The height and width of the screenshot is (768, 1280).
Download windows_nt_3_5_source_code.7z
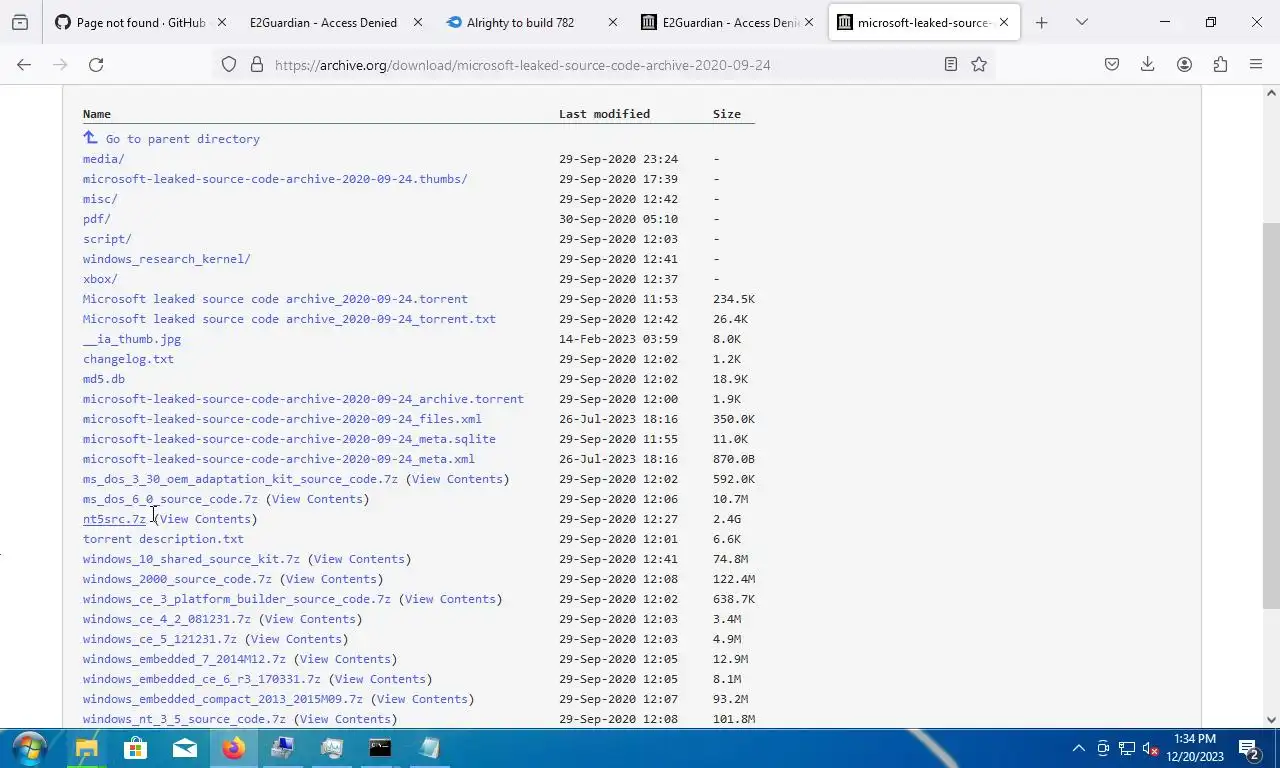(184, 719)
